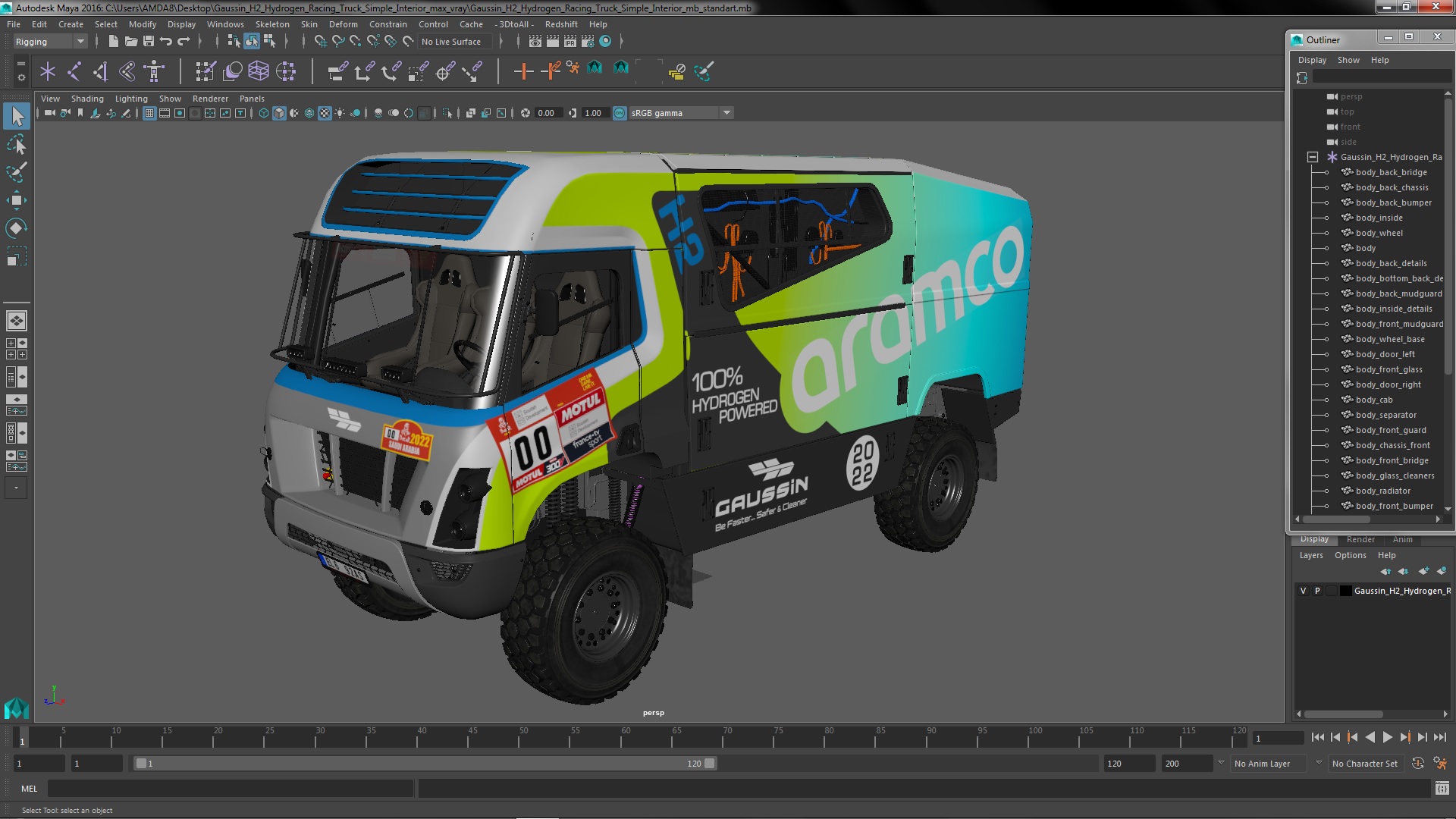Click the IK Handle tool on shelf
1456x819 pixels.
pyautogui.click(x=101, y=71)
